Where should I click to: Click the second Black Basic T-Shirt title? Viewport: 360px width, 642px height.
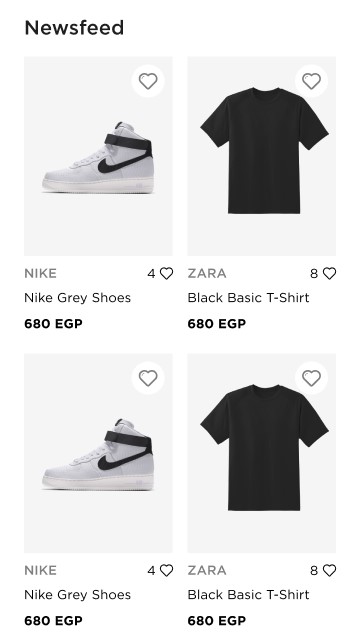(248, 595)
